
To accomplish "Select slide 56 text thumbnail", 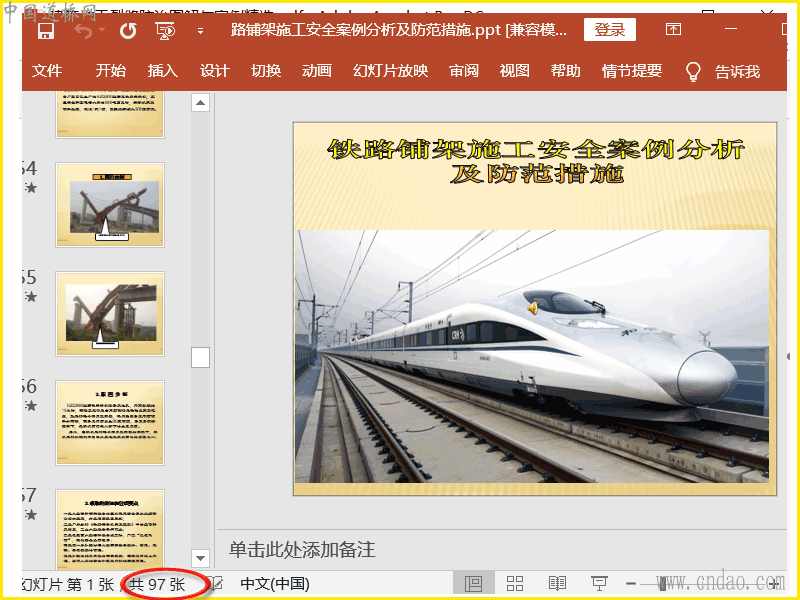I will 110,423.
